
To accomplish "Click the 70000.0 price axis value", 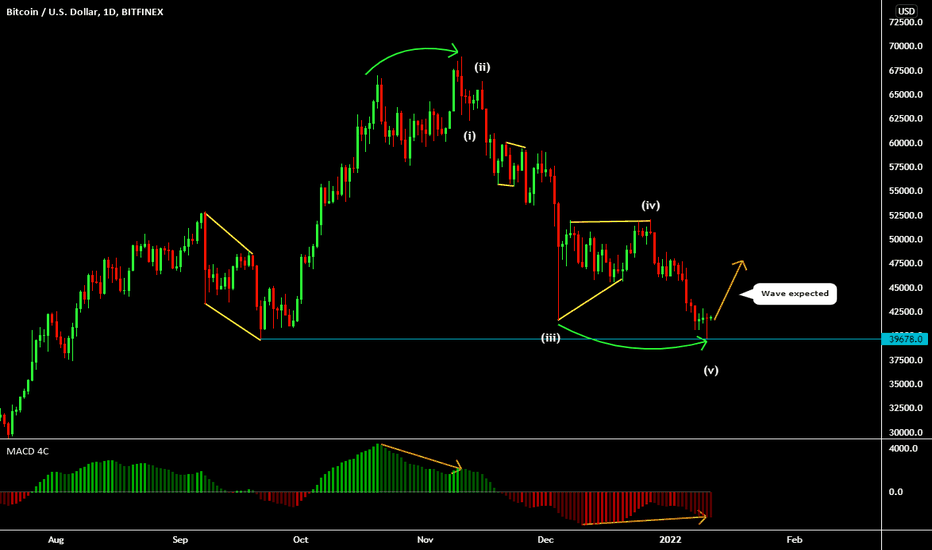I will tap(906, 46).
